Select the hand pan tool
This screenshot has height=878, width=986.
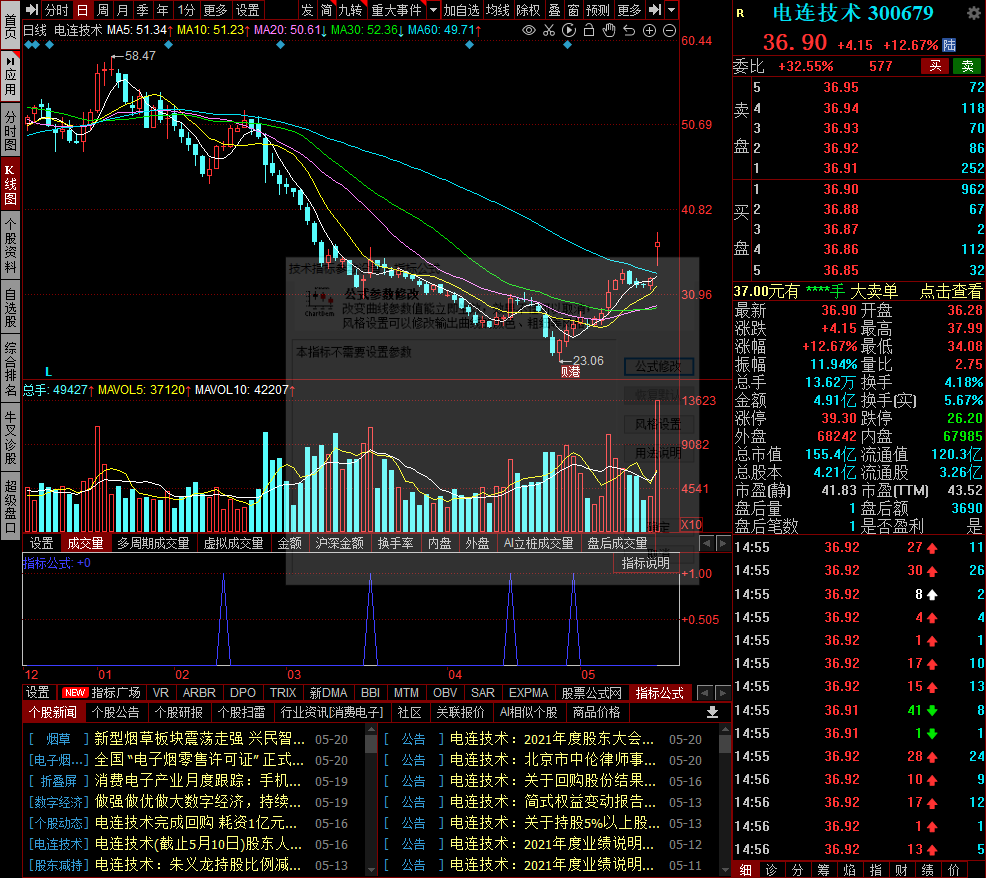[x=609, y=30]
